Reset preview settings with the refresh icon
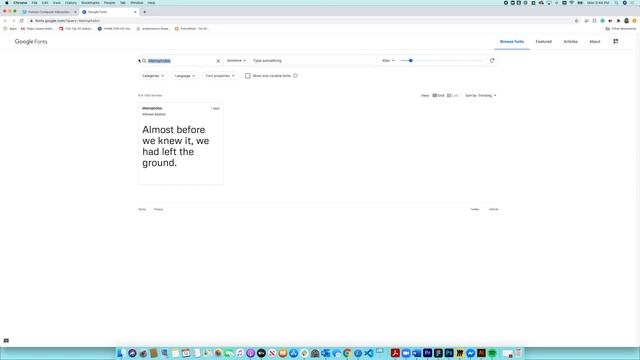This screenshot has width=640, height=360. [492, 60]
